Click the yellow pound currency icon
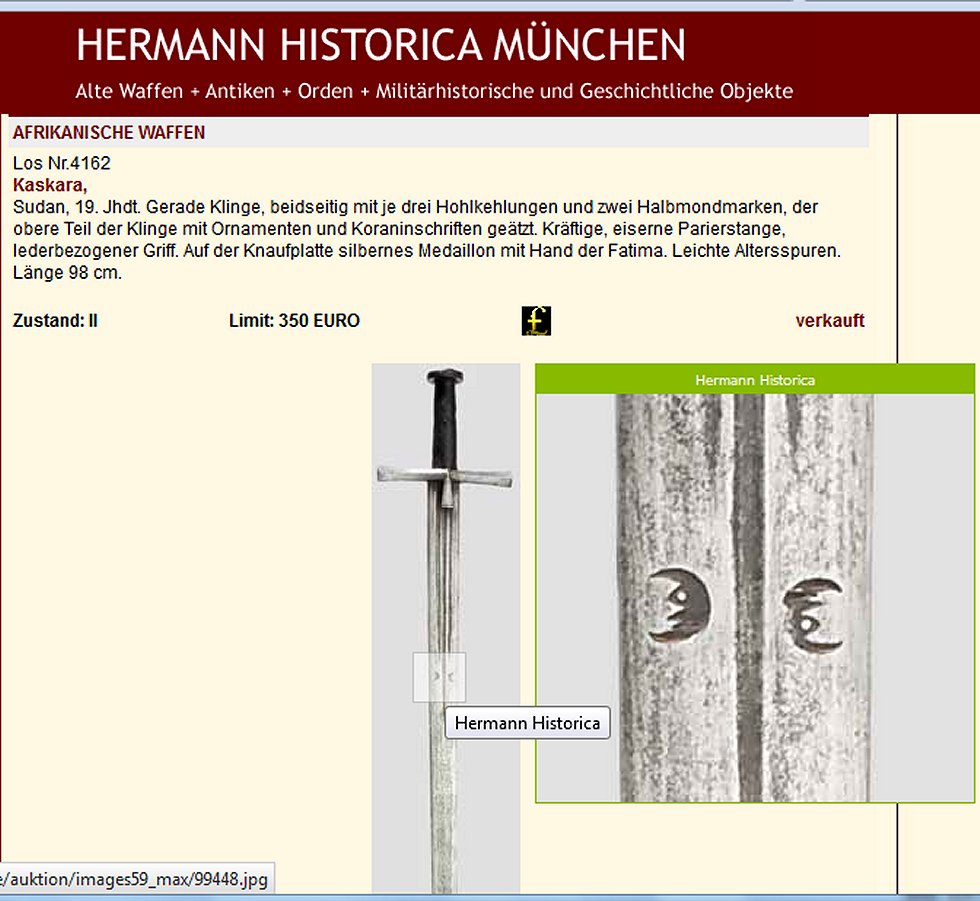 coord(536,321)
